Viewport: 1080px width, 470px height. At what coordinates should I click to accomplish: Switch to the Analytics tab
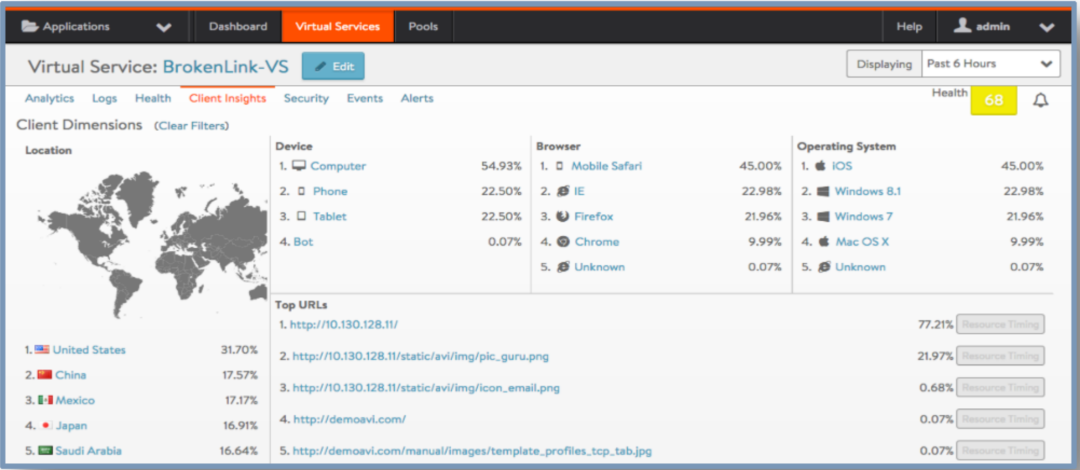click(50, 99)
